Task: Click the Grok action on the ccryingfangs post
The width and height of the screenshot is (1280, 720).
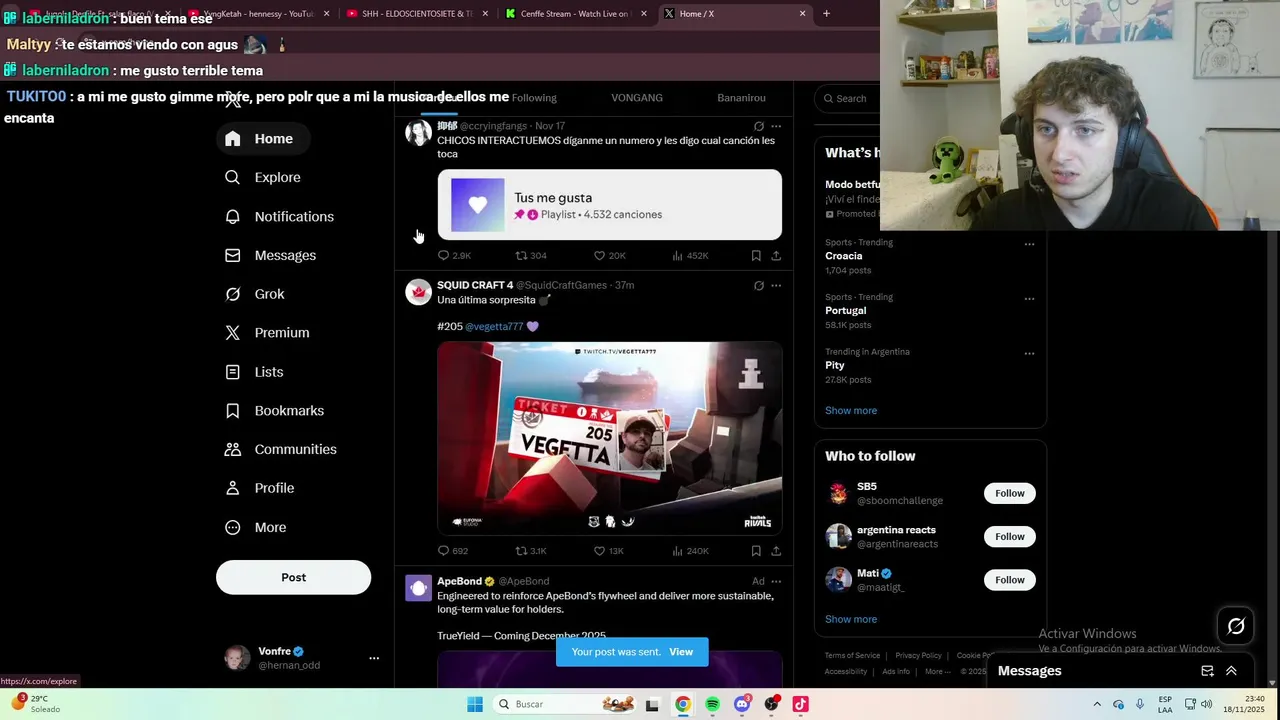Action: click(759, 126)
